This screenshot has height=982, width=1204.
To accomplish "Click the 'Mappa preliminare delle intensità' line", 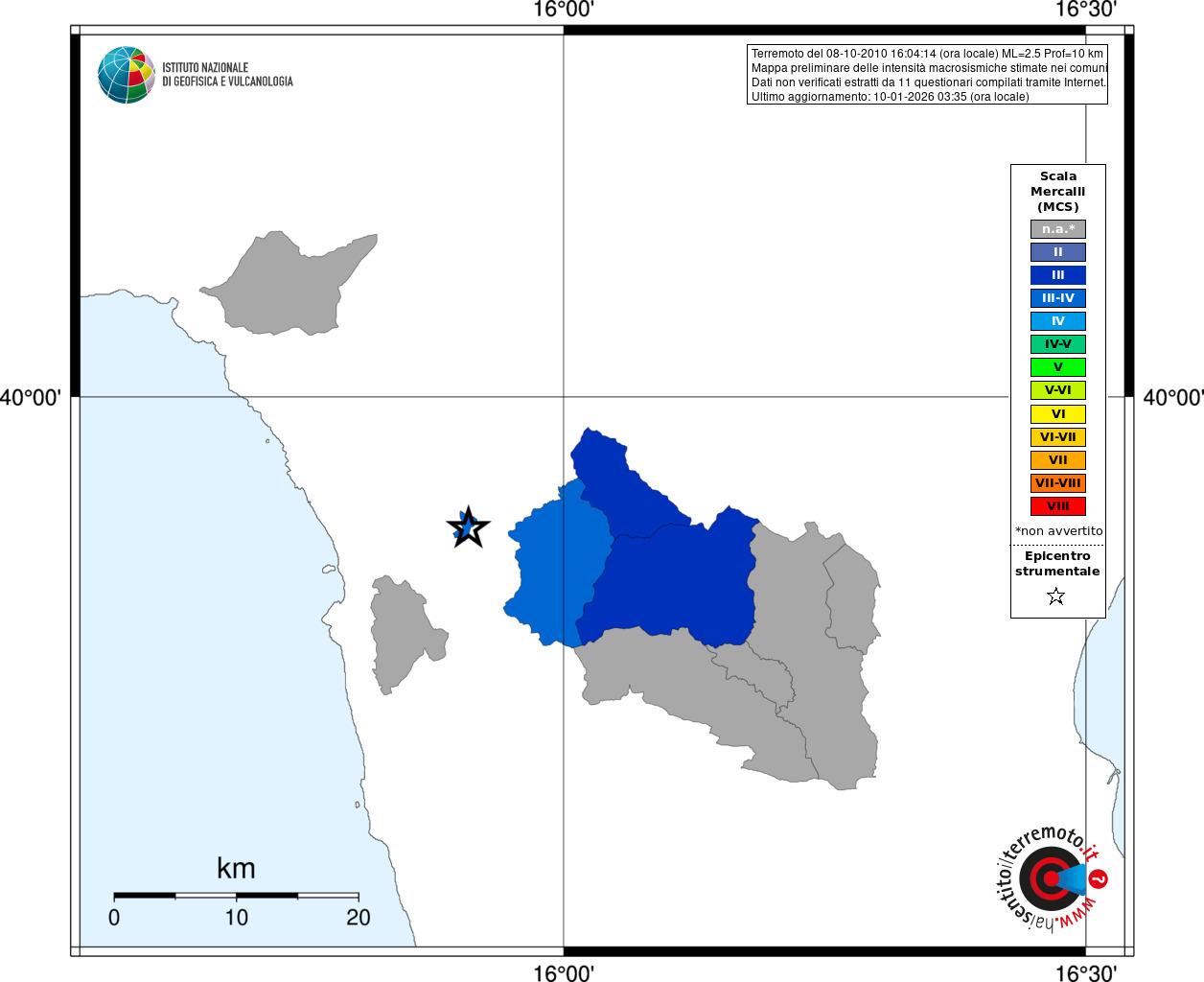I will click(929, 68).
